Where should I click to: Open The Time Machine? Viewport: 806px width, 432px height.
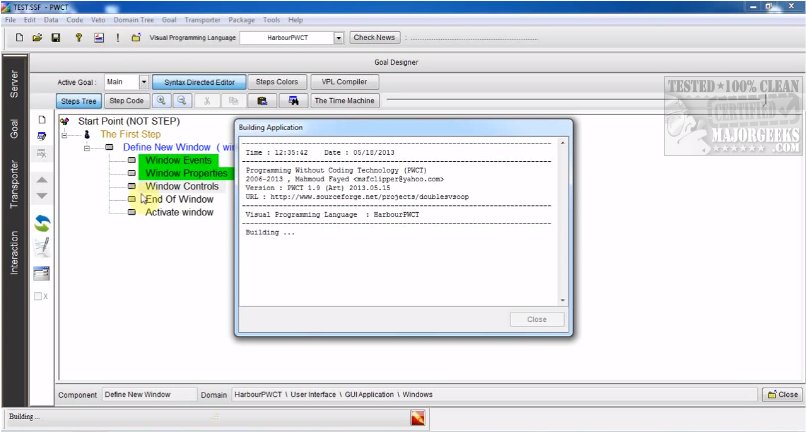pos(344,101)
